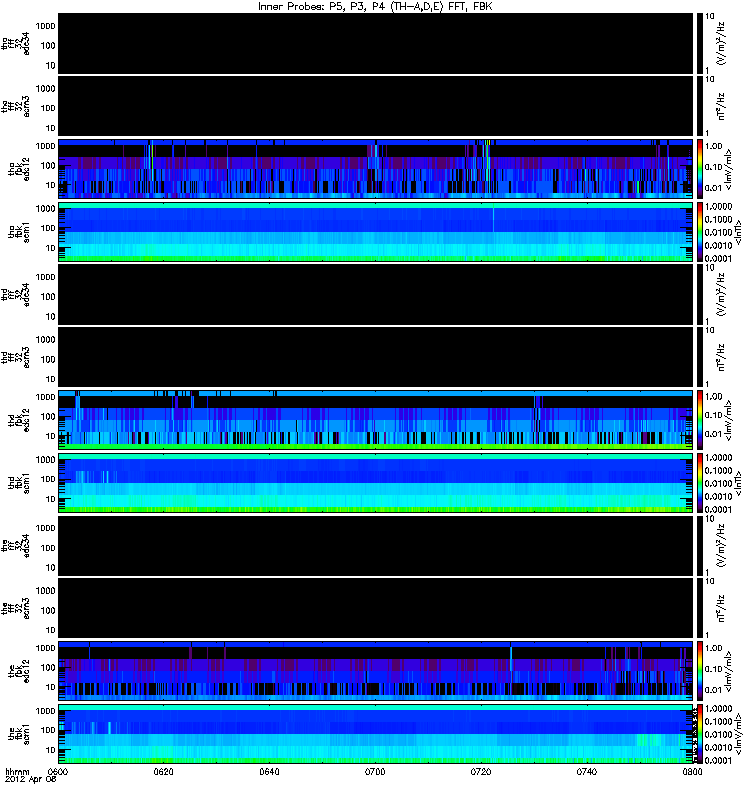Select the the fbk edc12 spectrogram panel
Viewport: 750px width, 800px height.
point(376,671)
